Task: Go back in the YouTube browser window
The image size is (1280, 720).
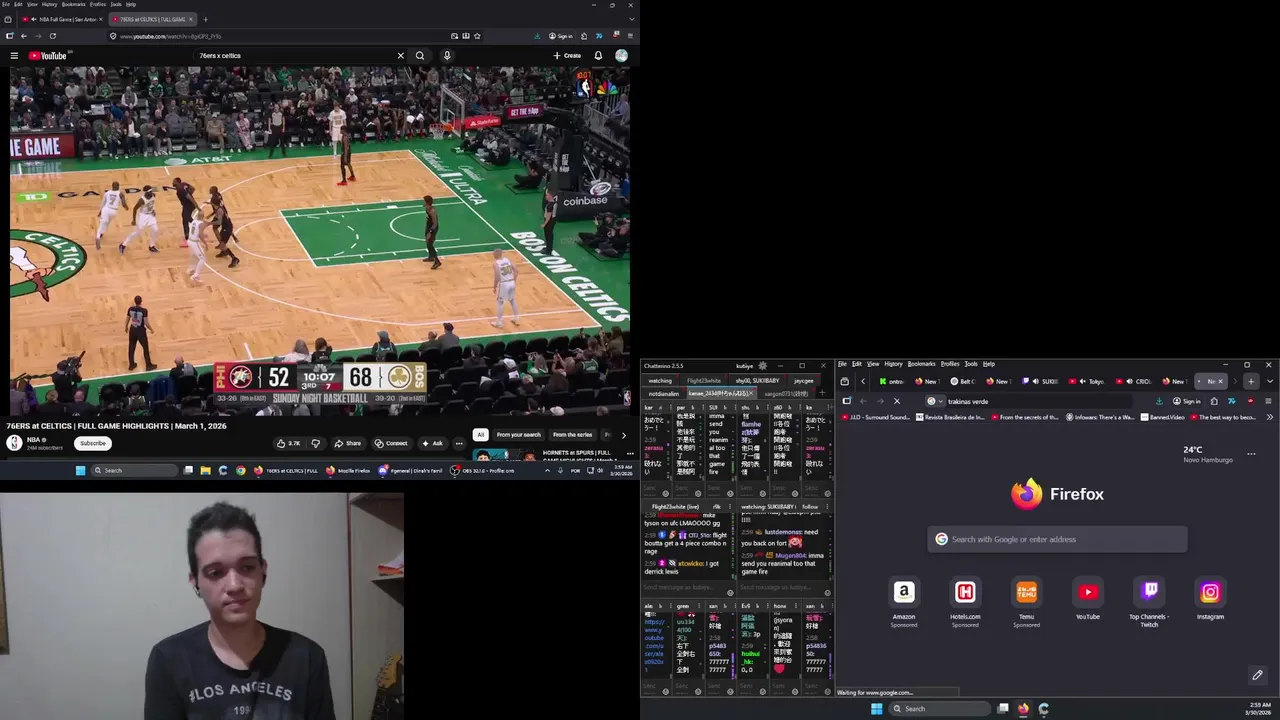Action: tap(24, 36)
